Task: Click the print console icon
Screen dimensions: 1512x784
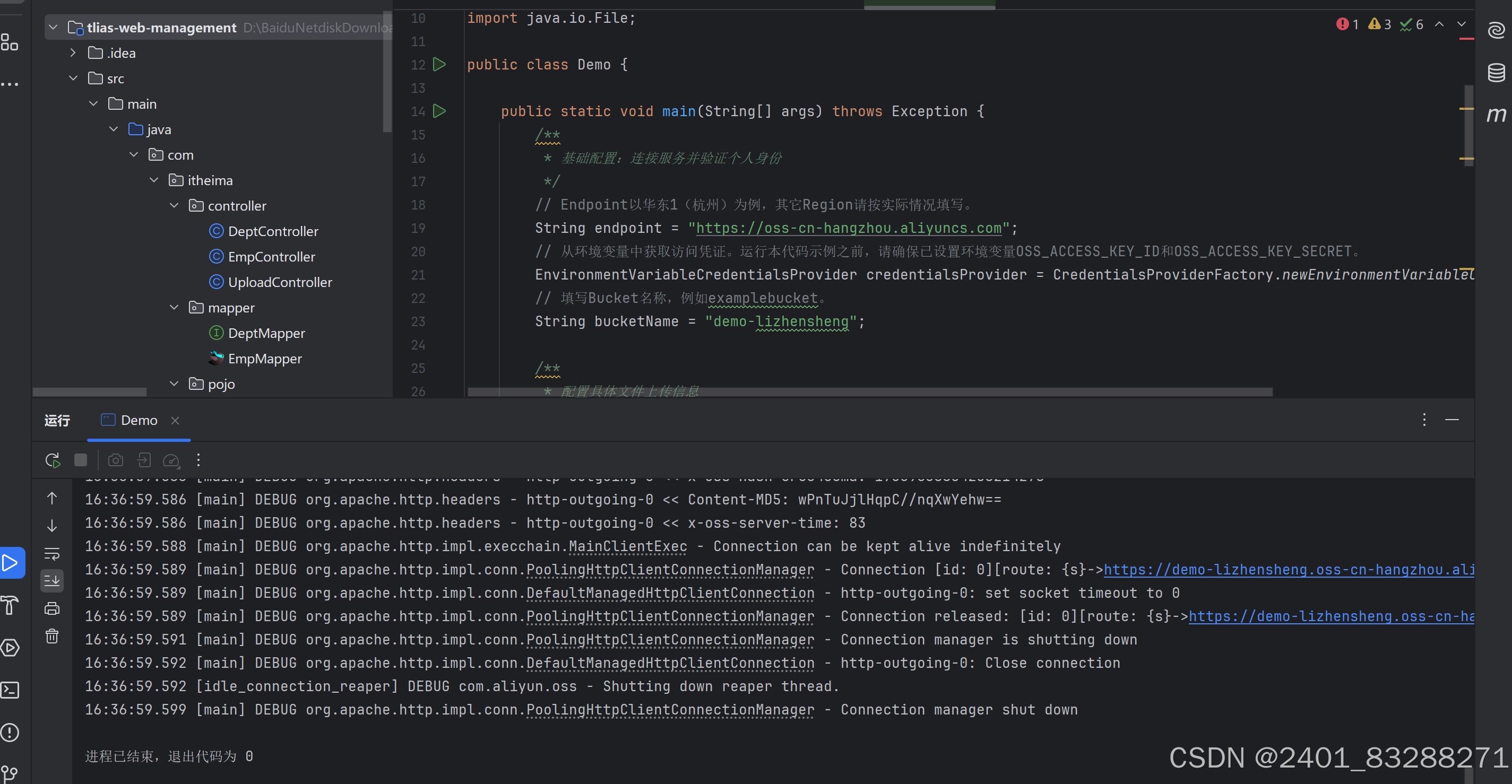Action: tap(51, 608)
